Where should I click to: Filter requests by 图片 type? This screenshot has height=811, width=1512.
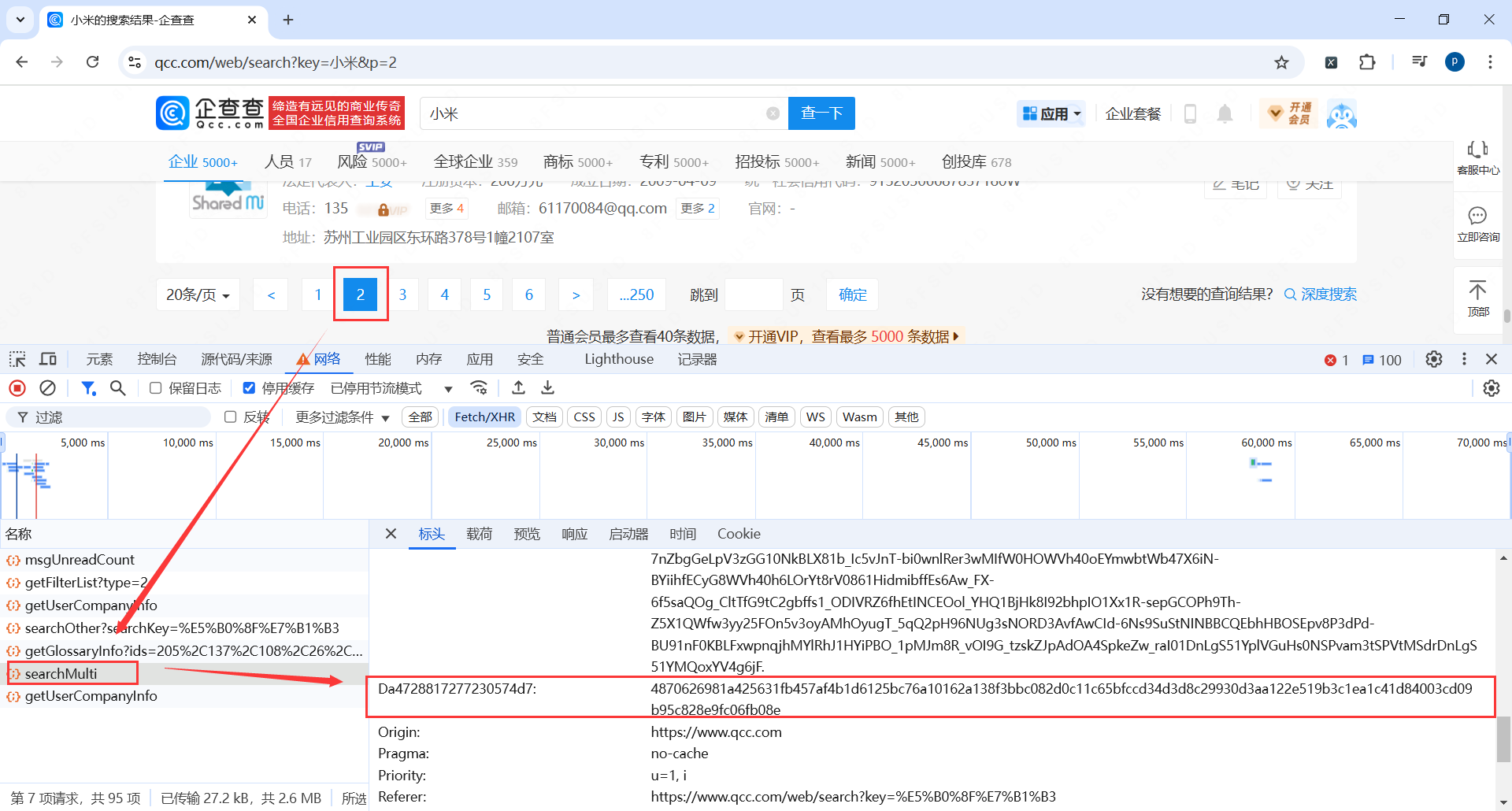click(695, 417)
